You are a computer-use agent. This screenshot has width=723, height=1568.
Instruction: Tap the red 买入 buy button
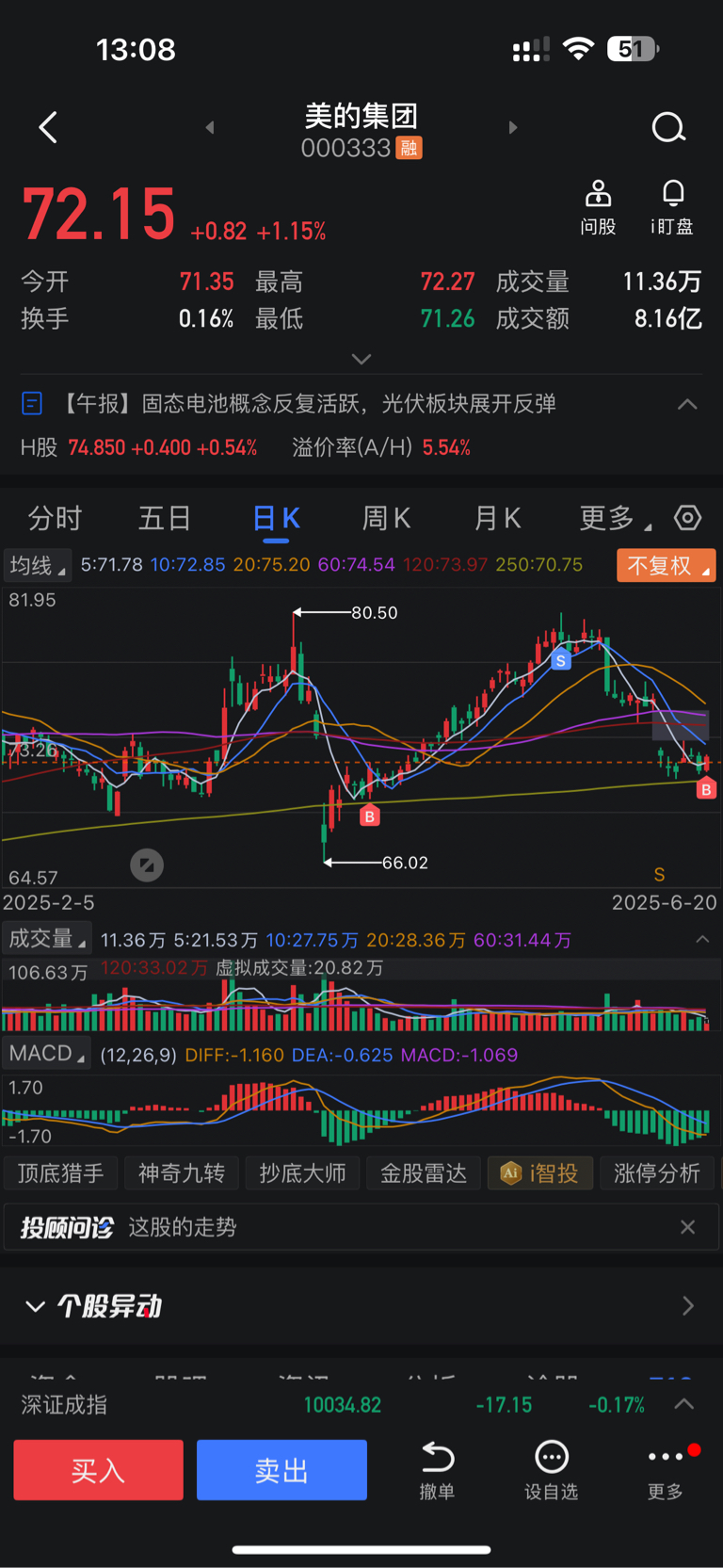pos(98,1470)
